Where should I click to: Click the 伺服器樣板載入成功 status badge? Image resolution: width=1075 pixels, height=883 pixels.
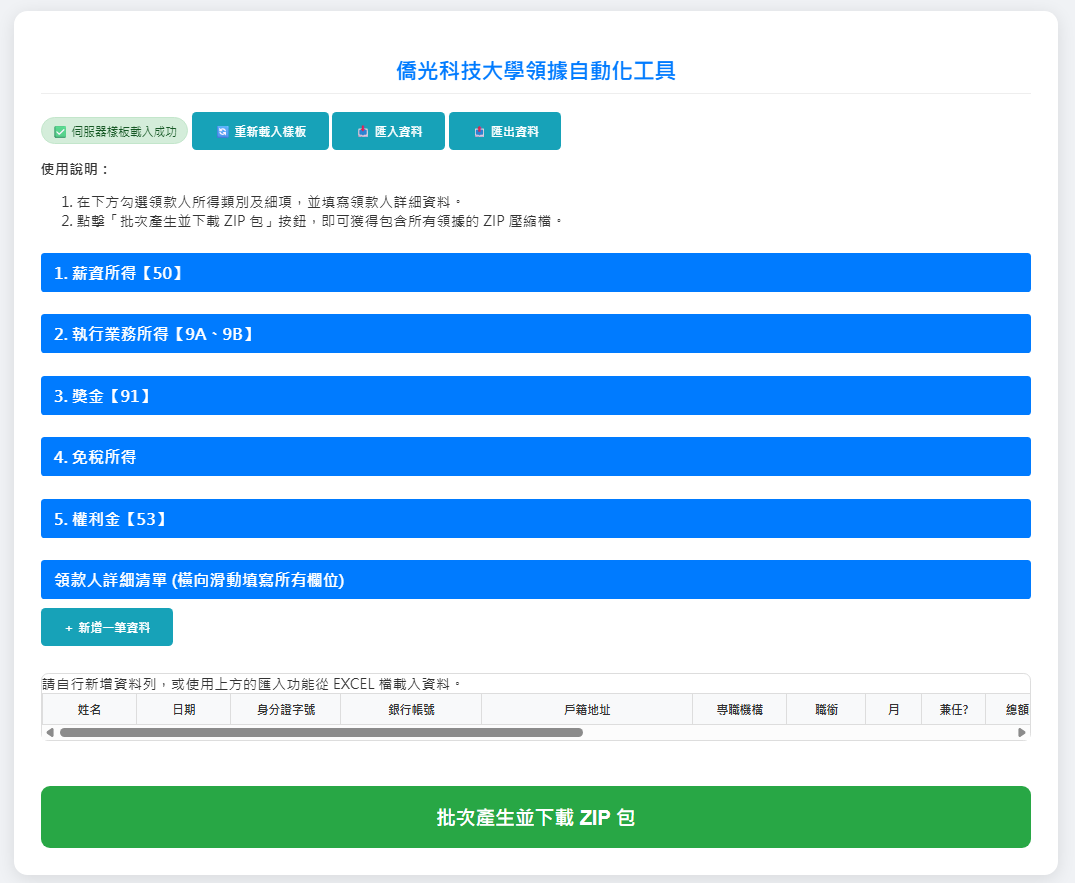[114, 132]
